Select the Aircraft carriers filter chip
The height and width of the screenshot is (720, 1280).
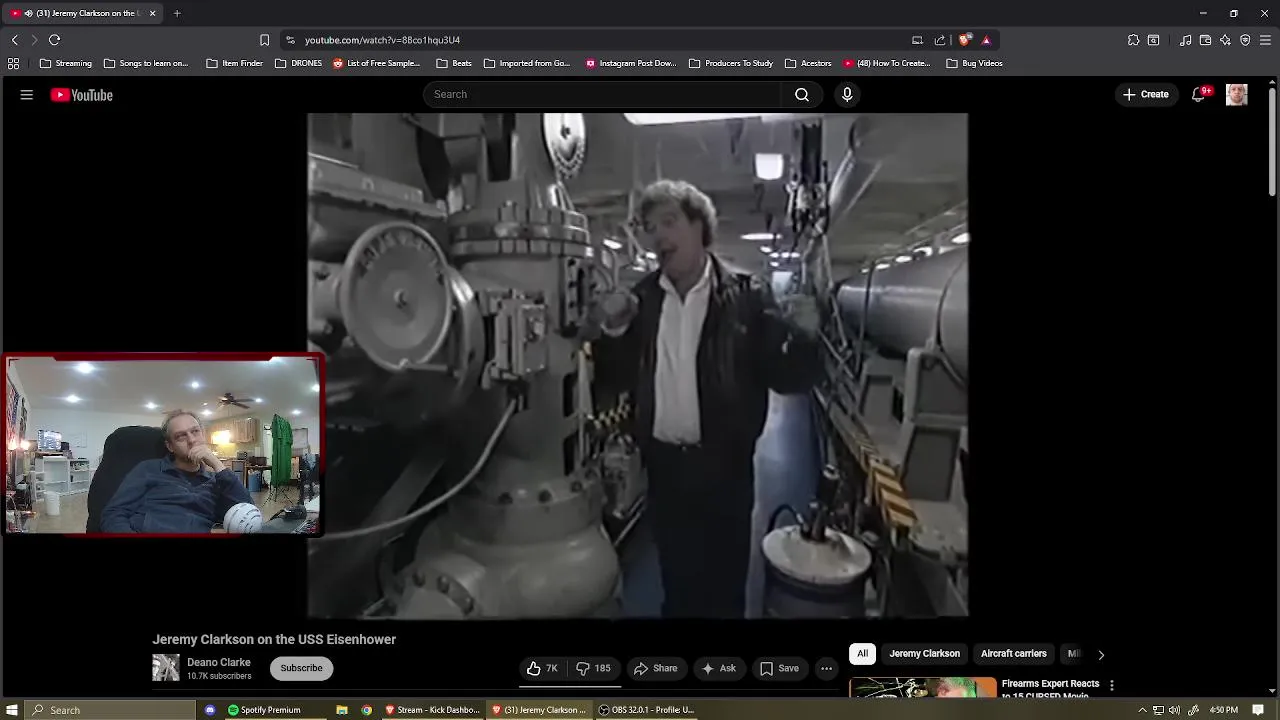coord(1013,654)
